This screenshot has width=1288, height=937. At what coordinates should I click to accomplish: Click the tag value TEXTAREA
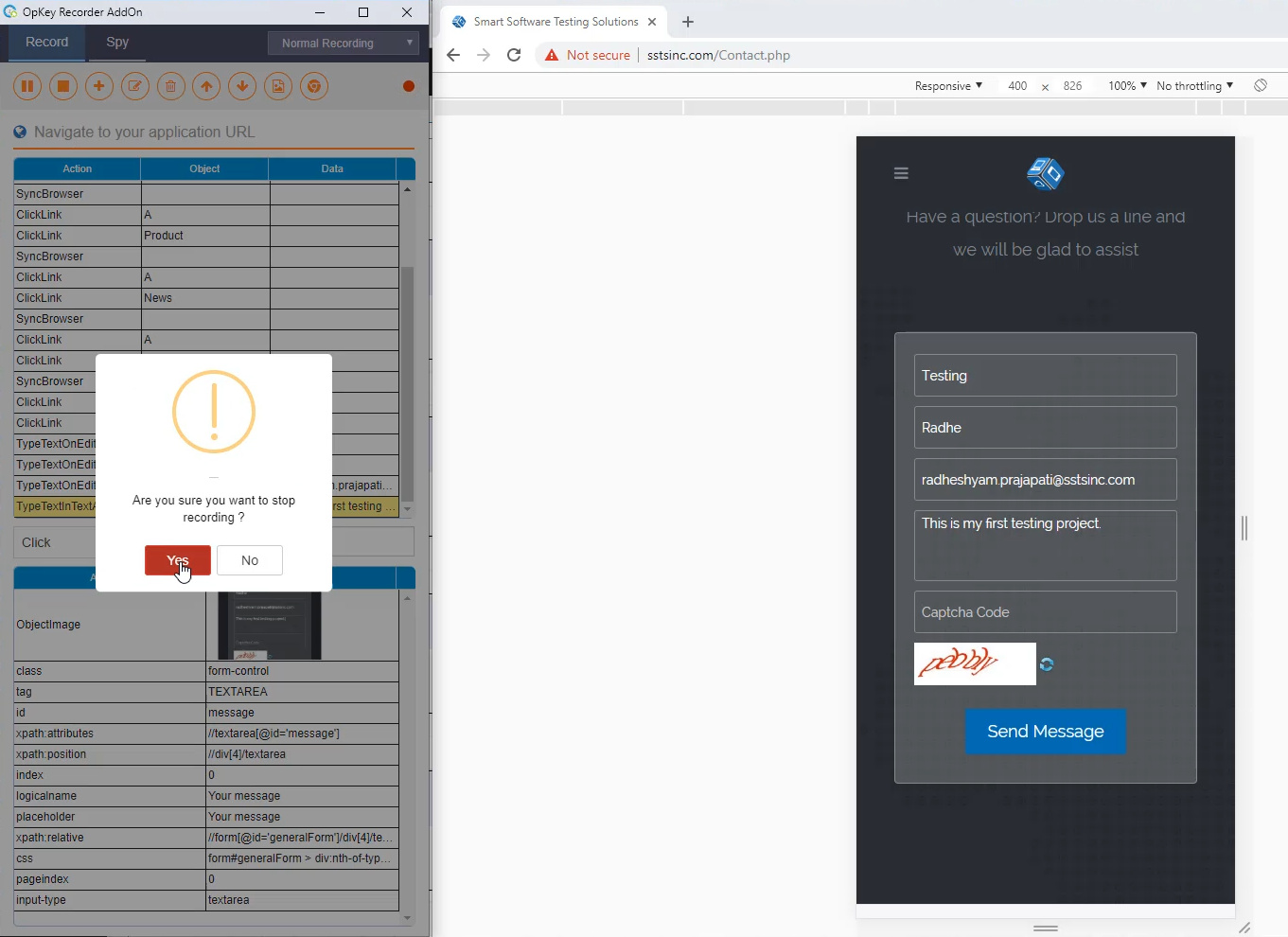(302, 692)
